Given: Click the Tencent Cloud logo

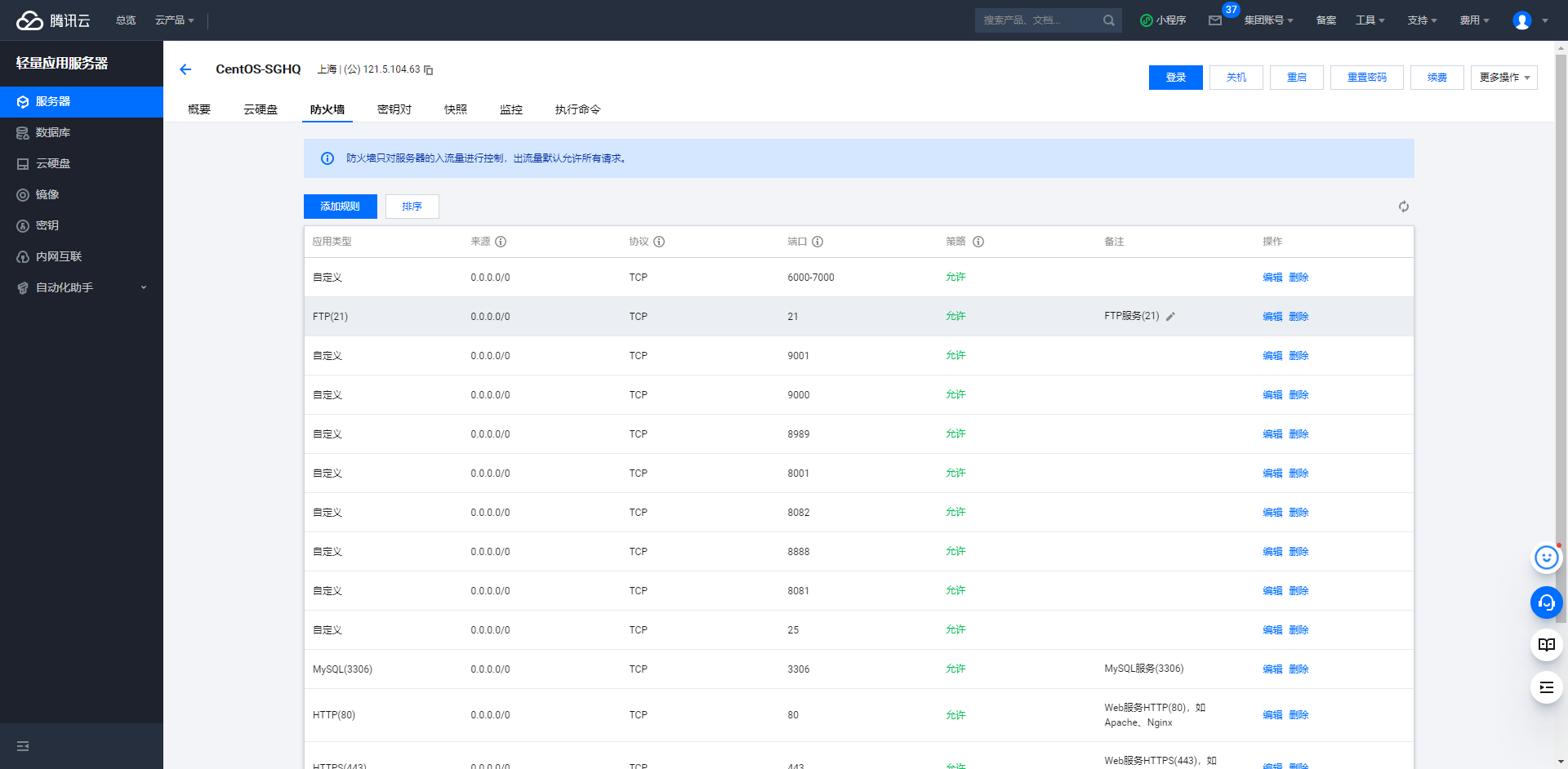Looking at the screenshot, I should tap(53, 20).
